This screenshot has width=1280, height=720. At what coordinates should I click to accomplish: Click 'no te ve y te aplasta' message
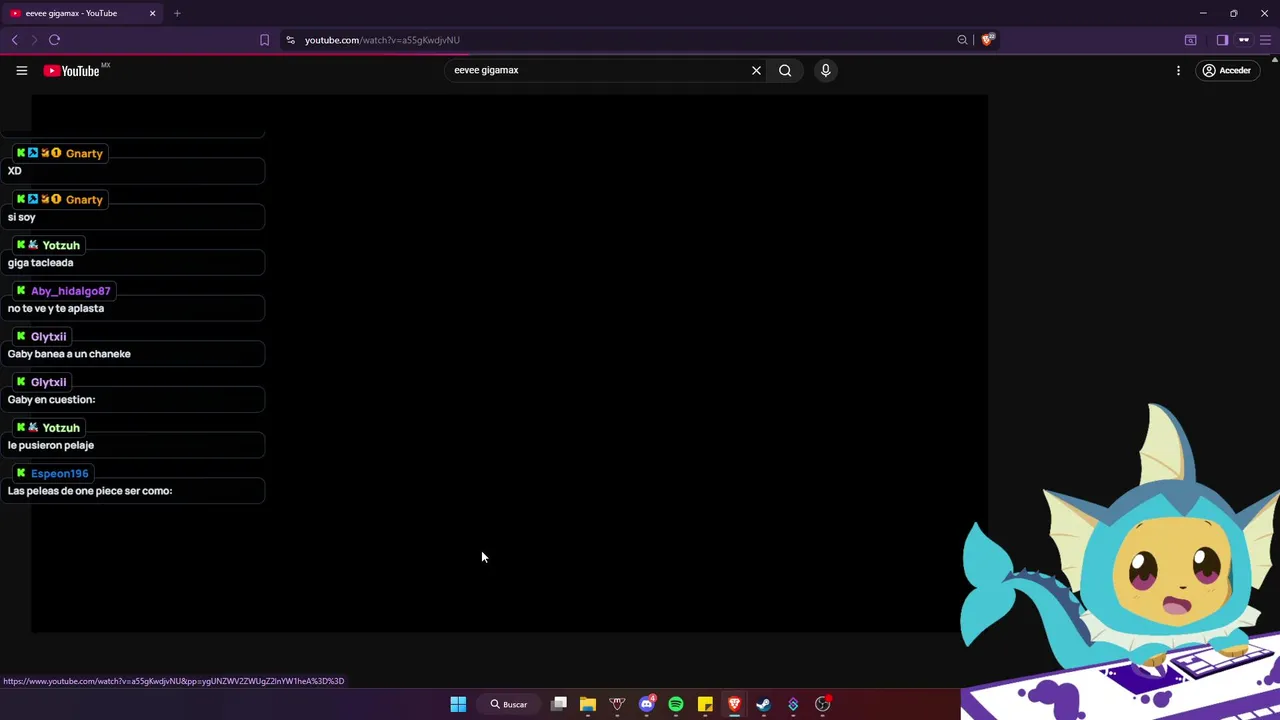(x=56, y=308)
